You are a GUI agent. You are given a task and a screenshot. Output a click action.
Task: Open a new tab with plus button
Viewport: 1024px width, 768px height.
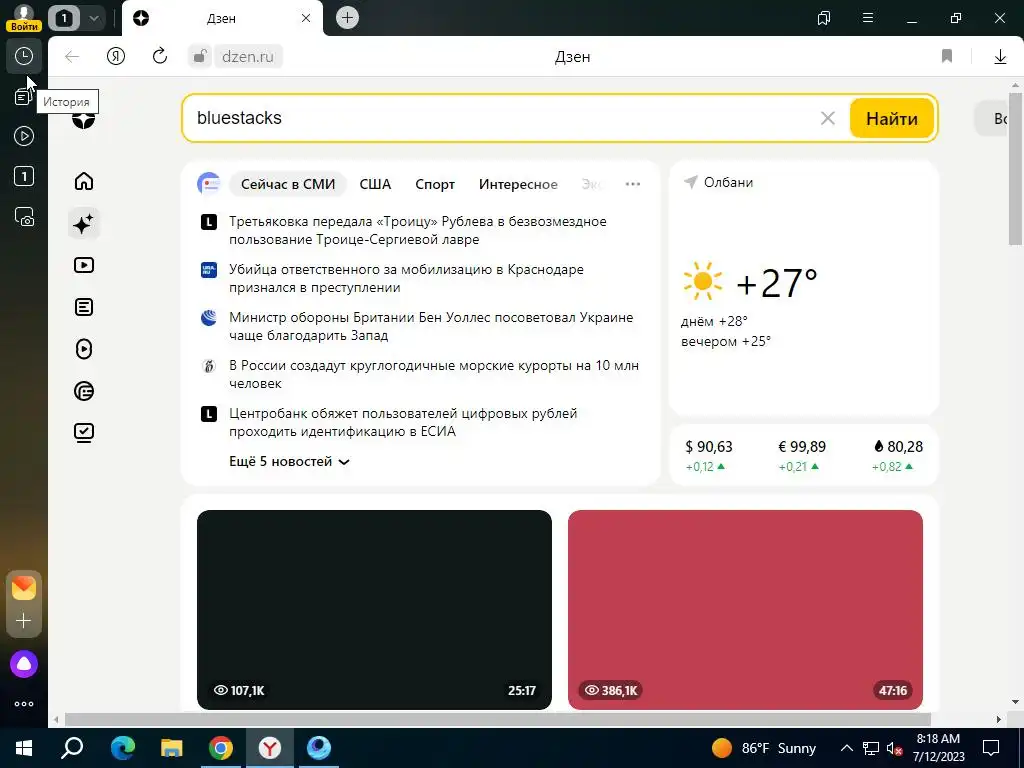pyautogui.click(x=347, y=18)
